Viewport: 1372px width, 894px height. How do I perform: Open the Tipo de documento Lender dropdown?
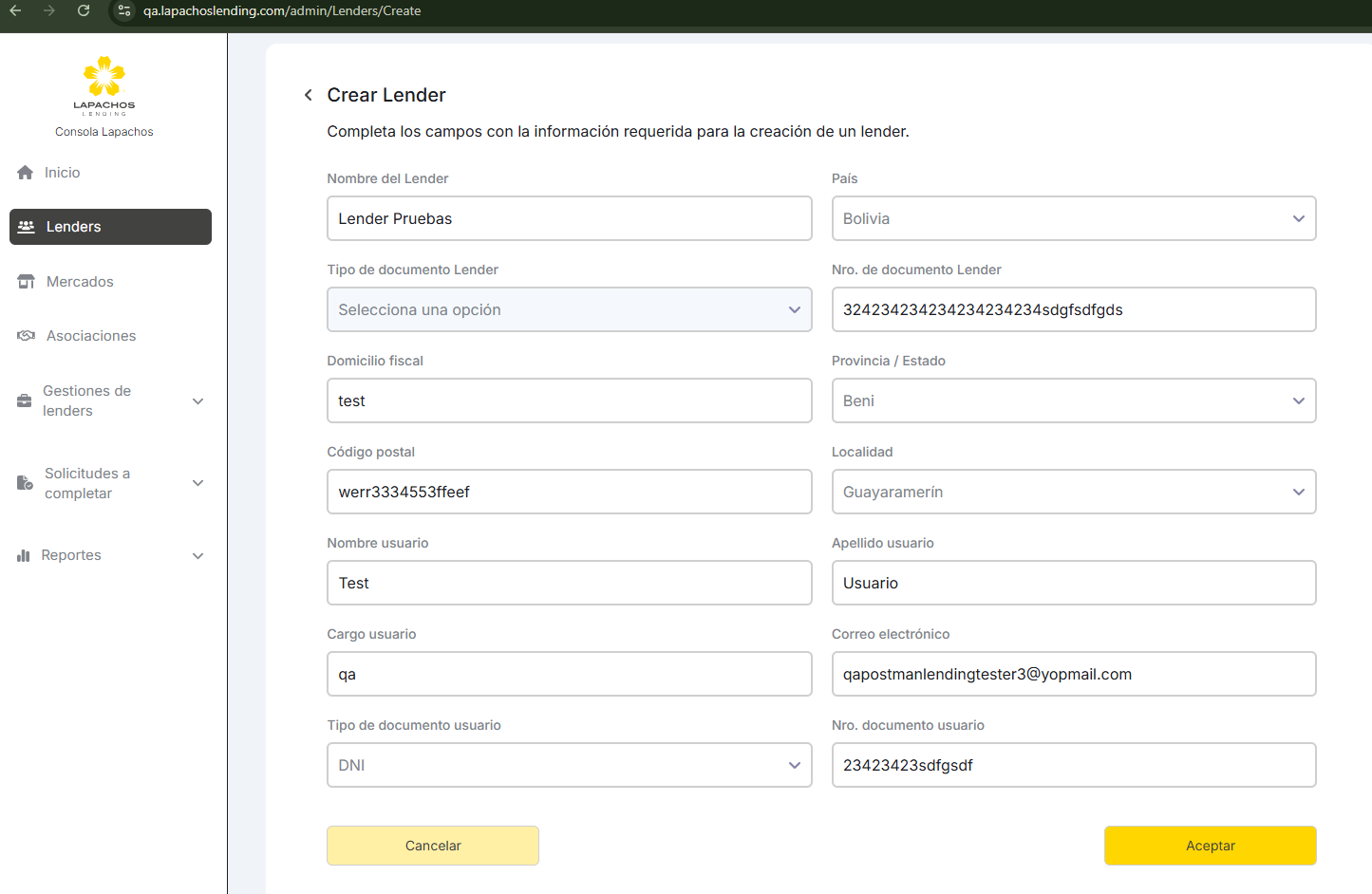[x=569, y=309]
